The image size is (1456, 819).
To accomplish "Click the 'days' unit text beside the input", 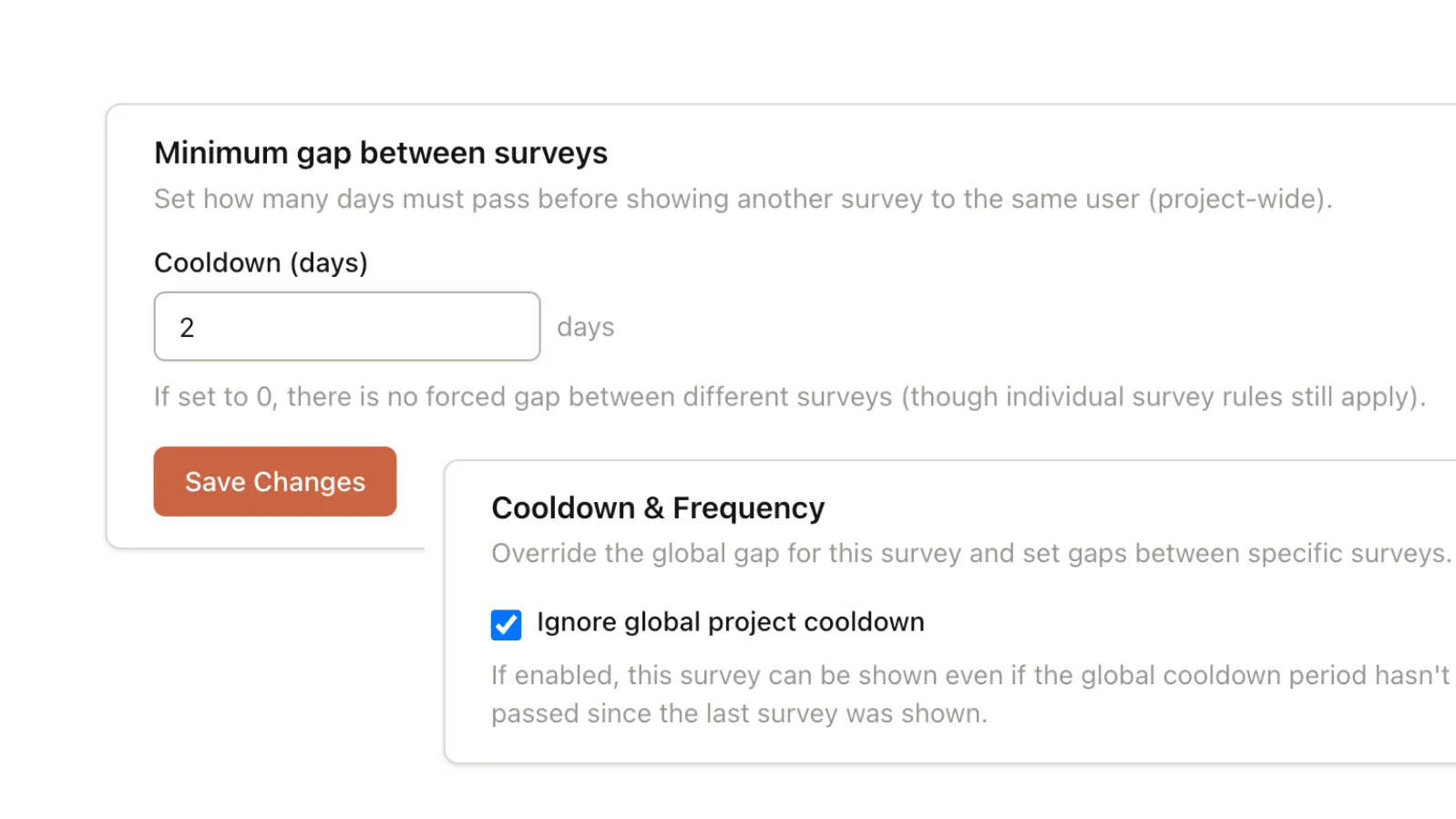I will (x=585, y=327).
